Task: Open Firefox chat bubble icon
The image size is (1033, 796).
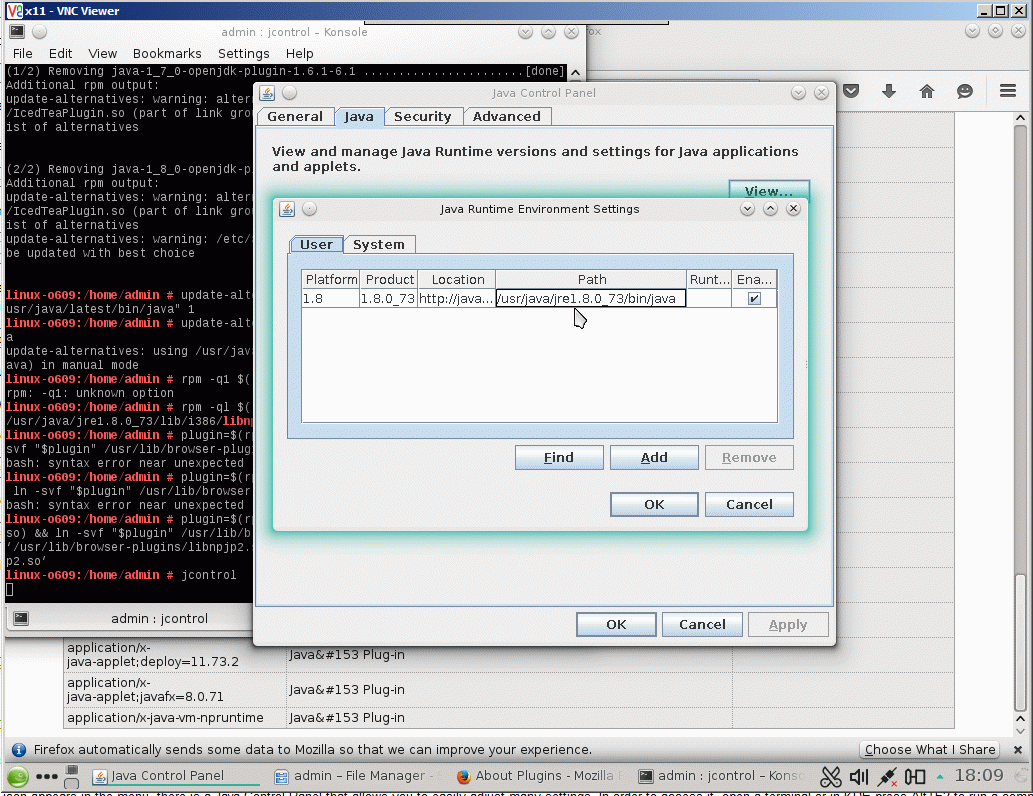Action: click(x=965, y=91)
